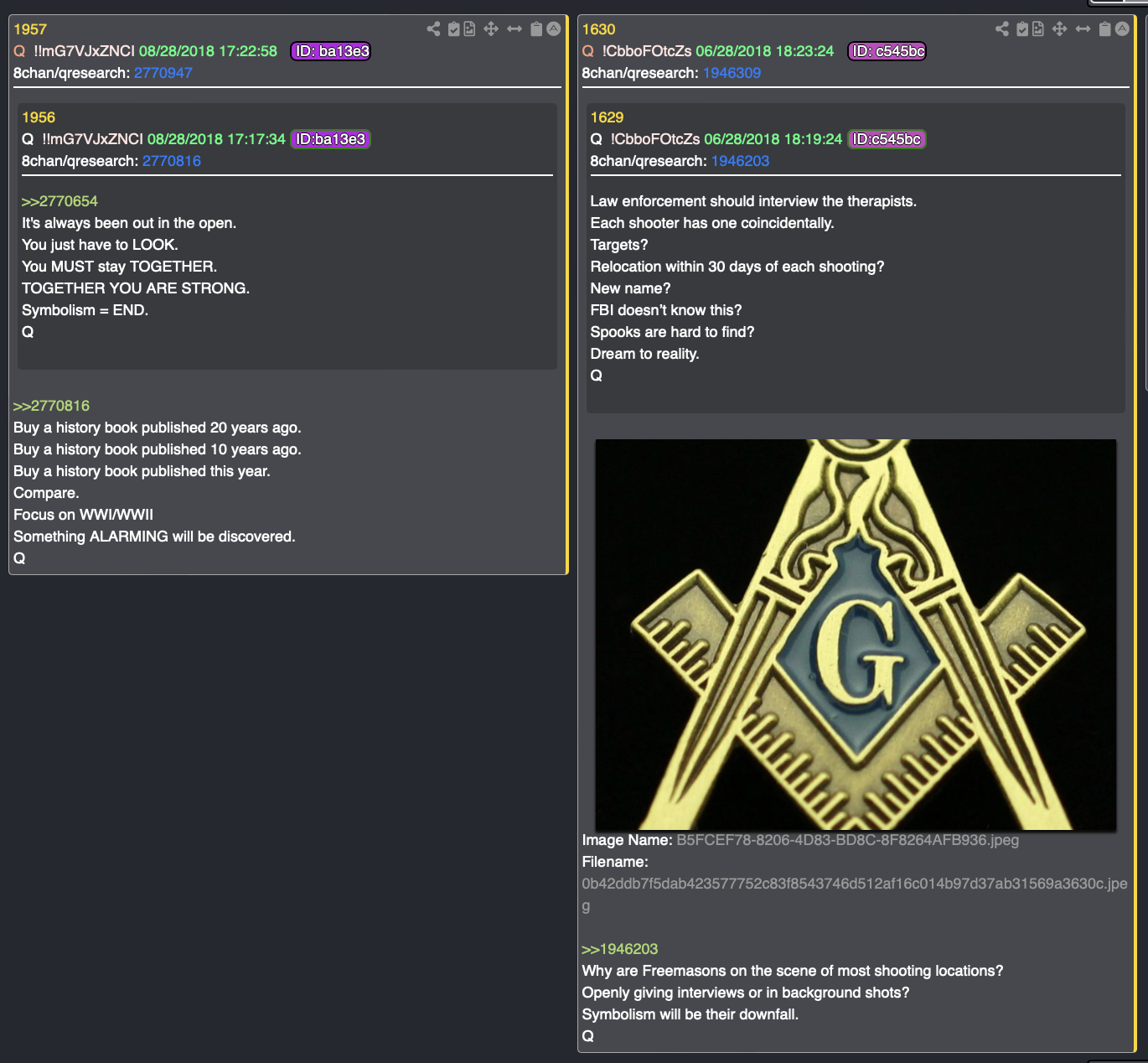Click 'Buy a history book published this year.' line
Viewport: 1148px width, 1063px height.
pyautogui.click(x=142, y=471)
